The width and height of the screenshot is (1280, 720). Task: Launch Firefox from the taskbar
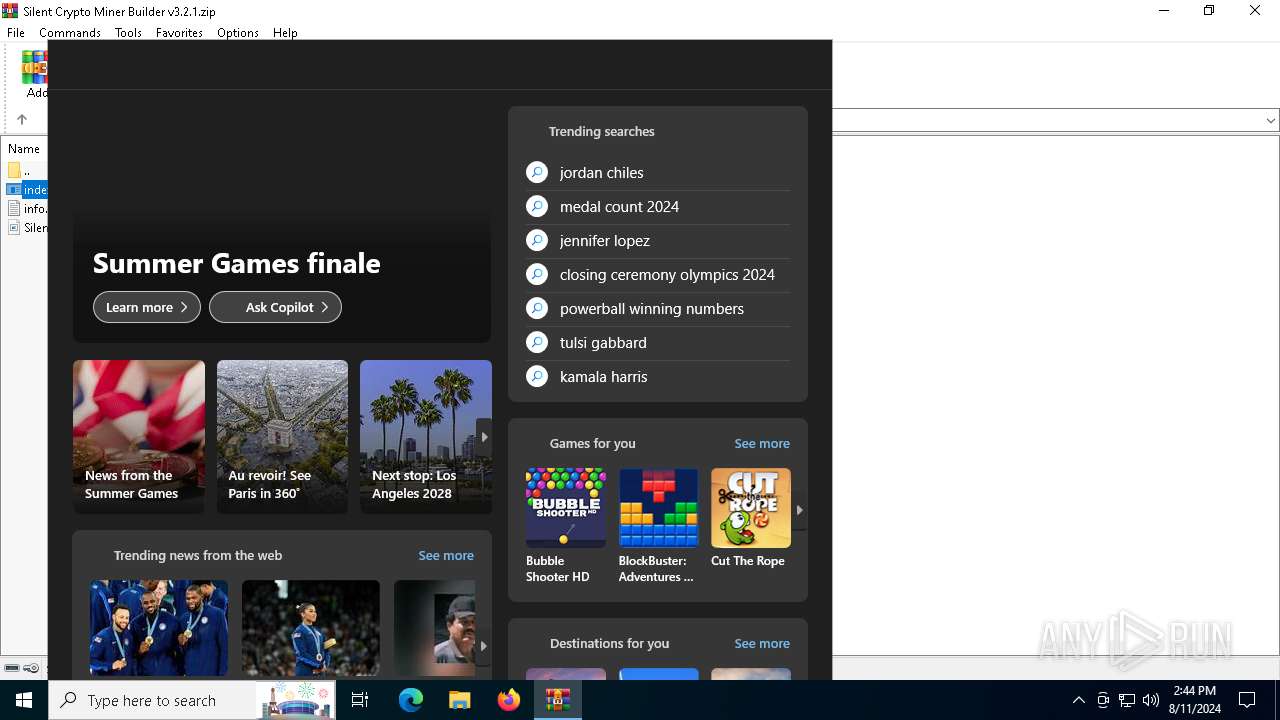click(x=509, y=700)
